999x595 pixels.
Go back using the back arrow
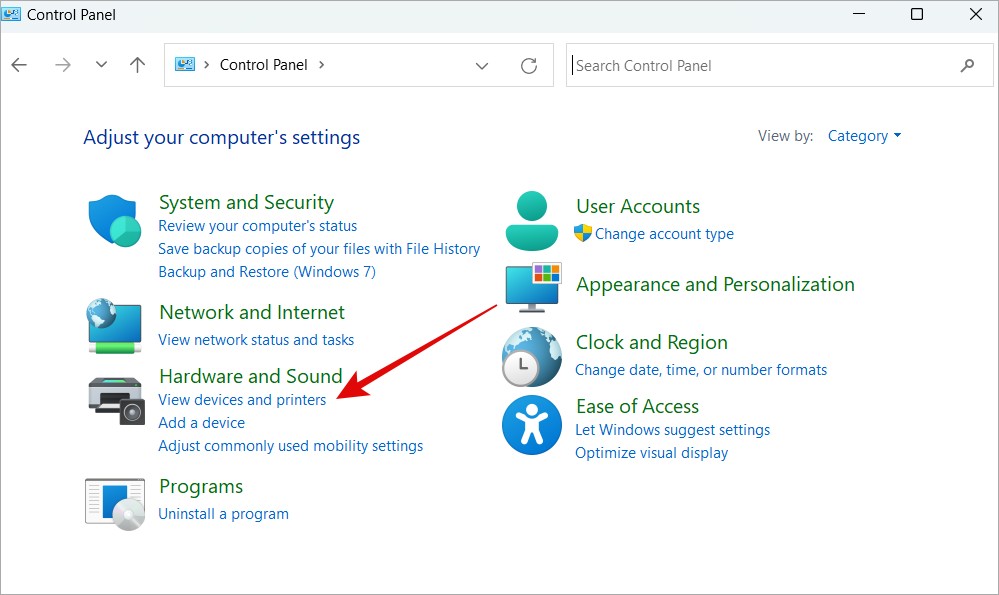tap(19, 64)
